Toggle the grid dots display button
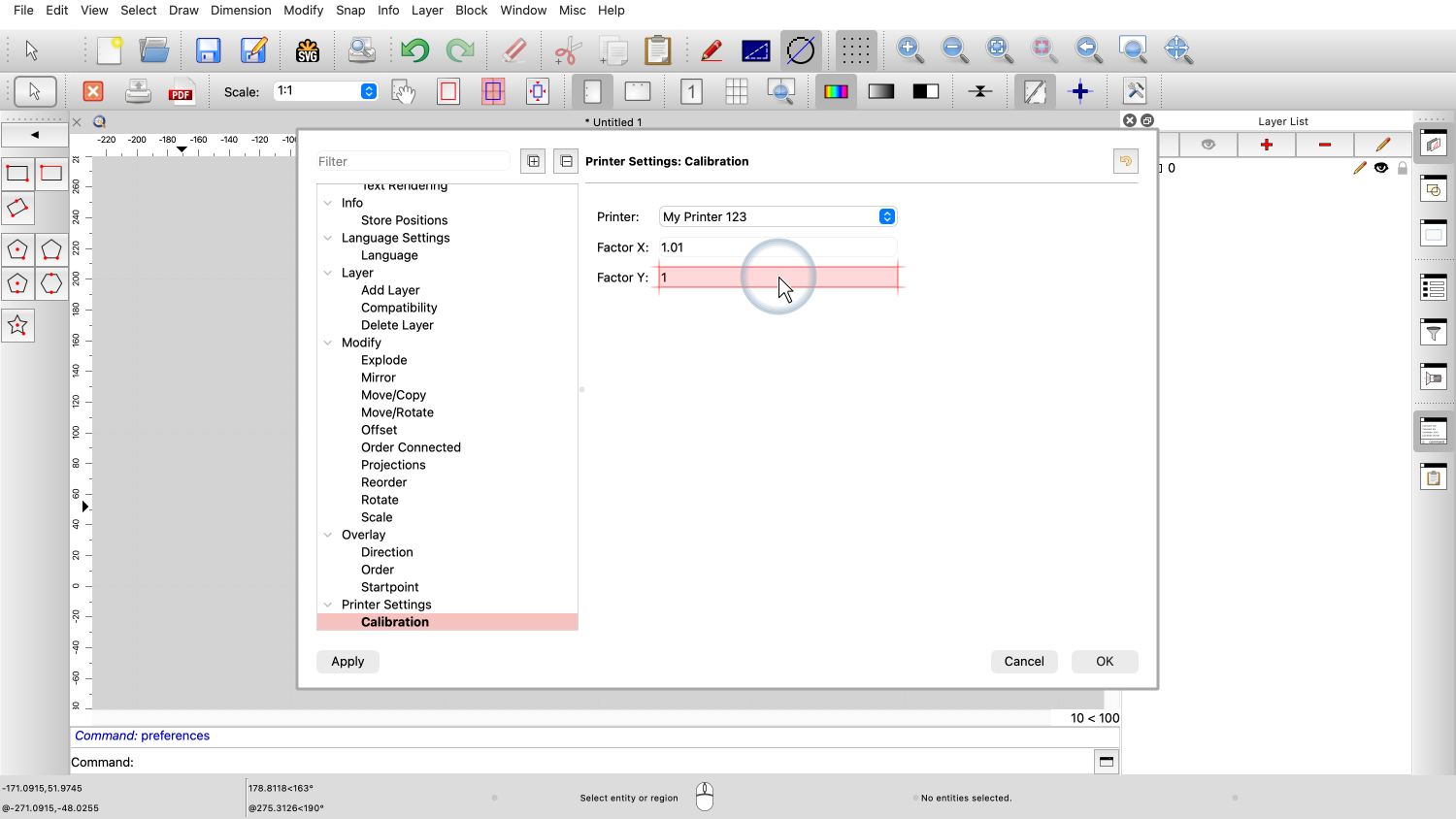This screenshot has height=819, width=1456. (x=855, y=50)
